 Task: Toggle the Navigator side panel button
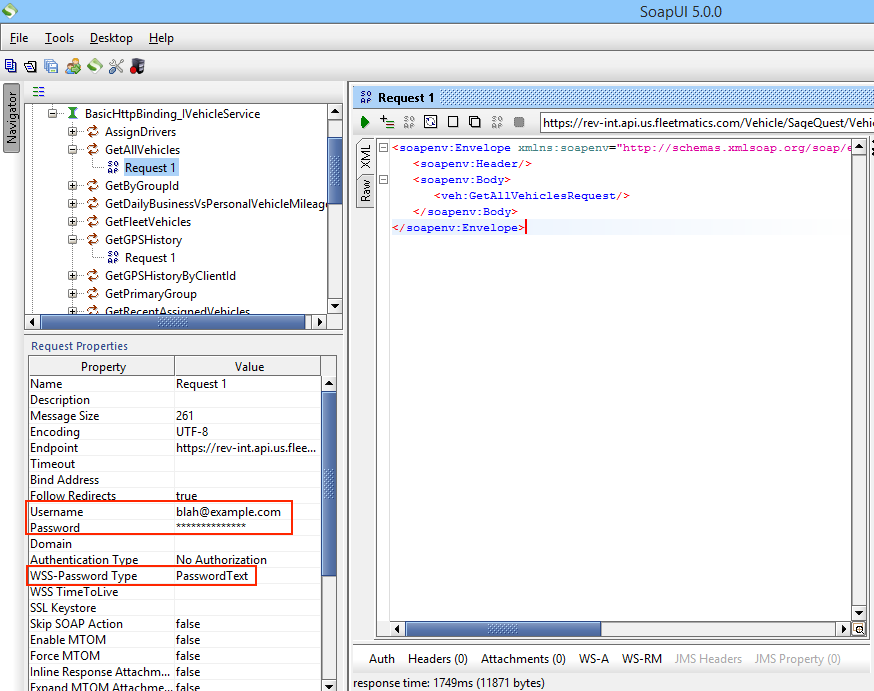tap(12, 118)
